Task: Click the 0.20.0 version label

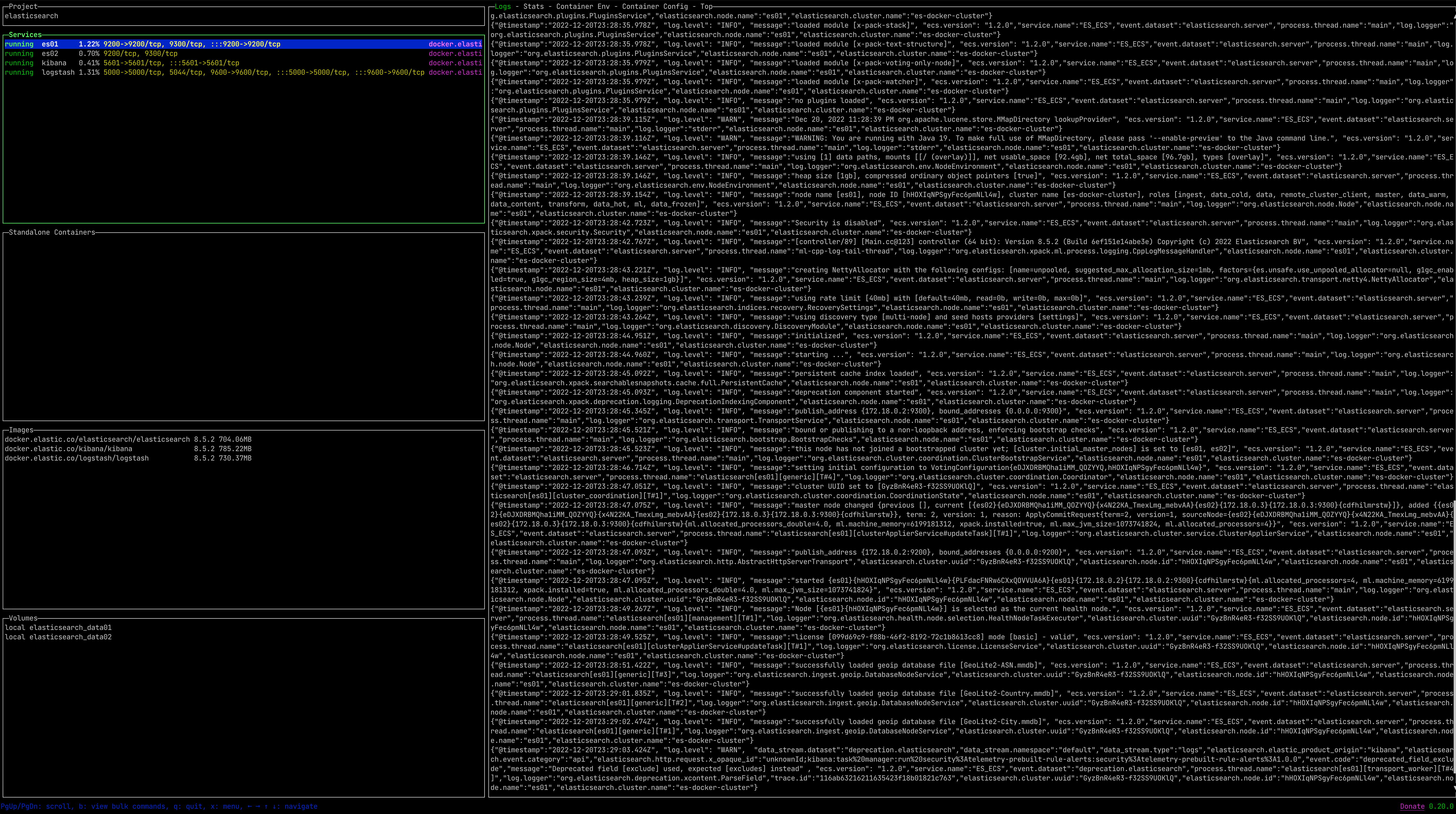Action: click(x=1441, y=807)
